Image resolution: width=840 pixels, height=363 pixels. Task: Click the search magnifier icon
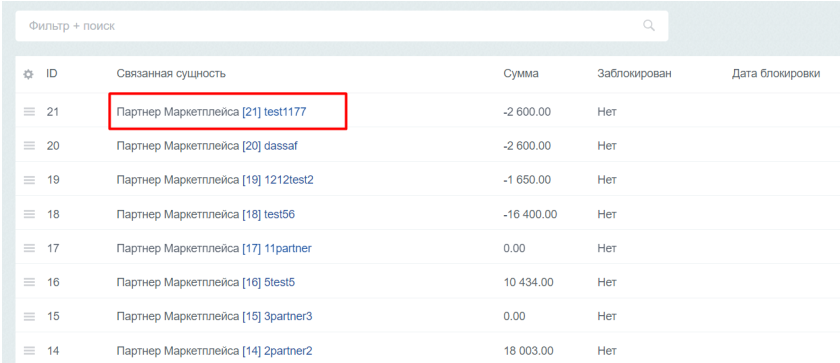(649, 26)
